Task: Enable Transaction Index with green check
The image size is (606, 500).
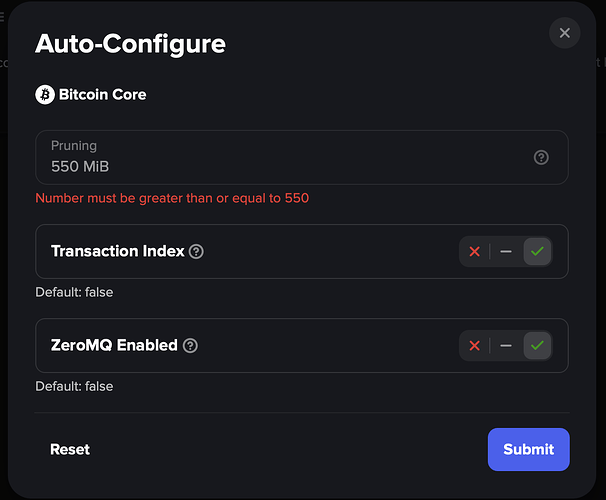Action: [x=537, y=252]
